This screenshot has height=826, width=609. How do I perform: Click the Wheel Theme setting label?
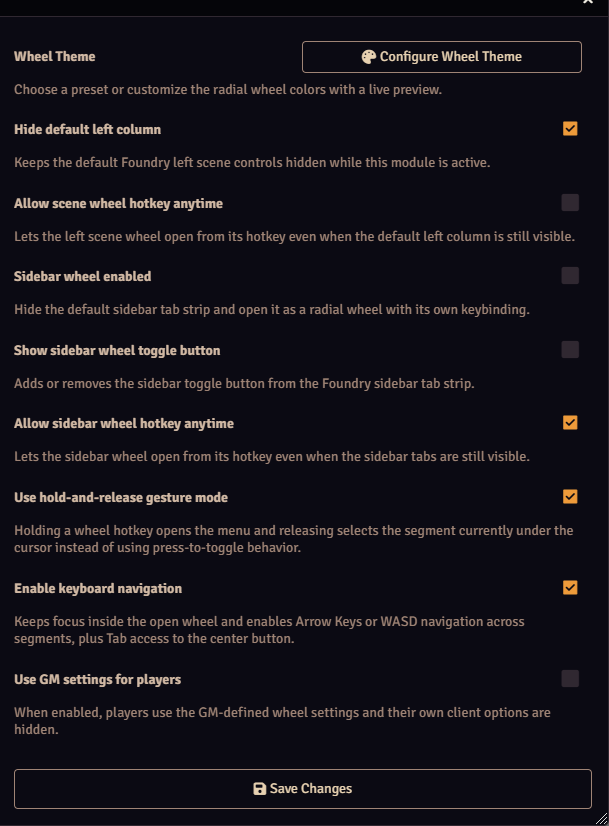[55, 57]
